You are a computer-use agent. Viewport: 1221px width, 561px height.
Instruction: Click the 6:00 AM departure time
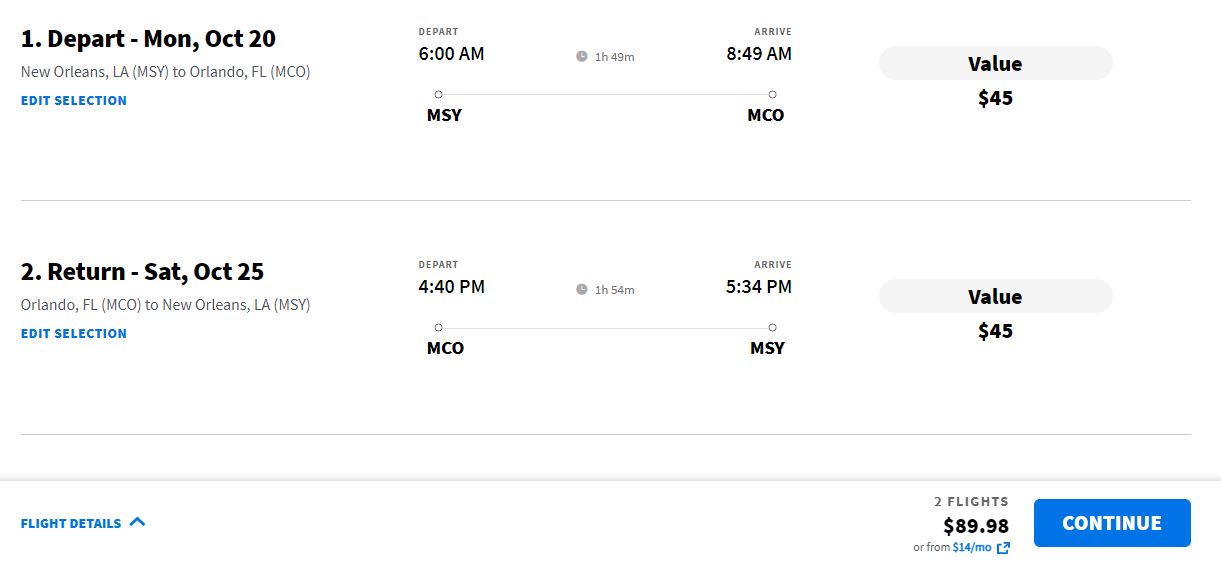tap(451, 54)
